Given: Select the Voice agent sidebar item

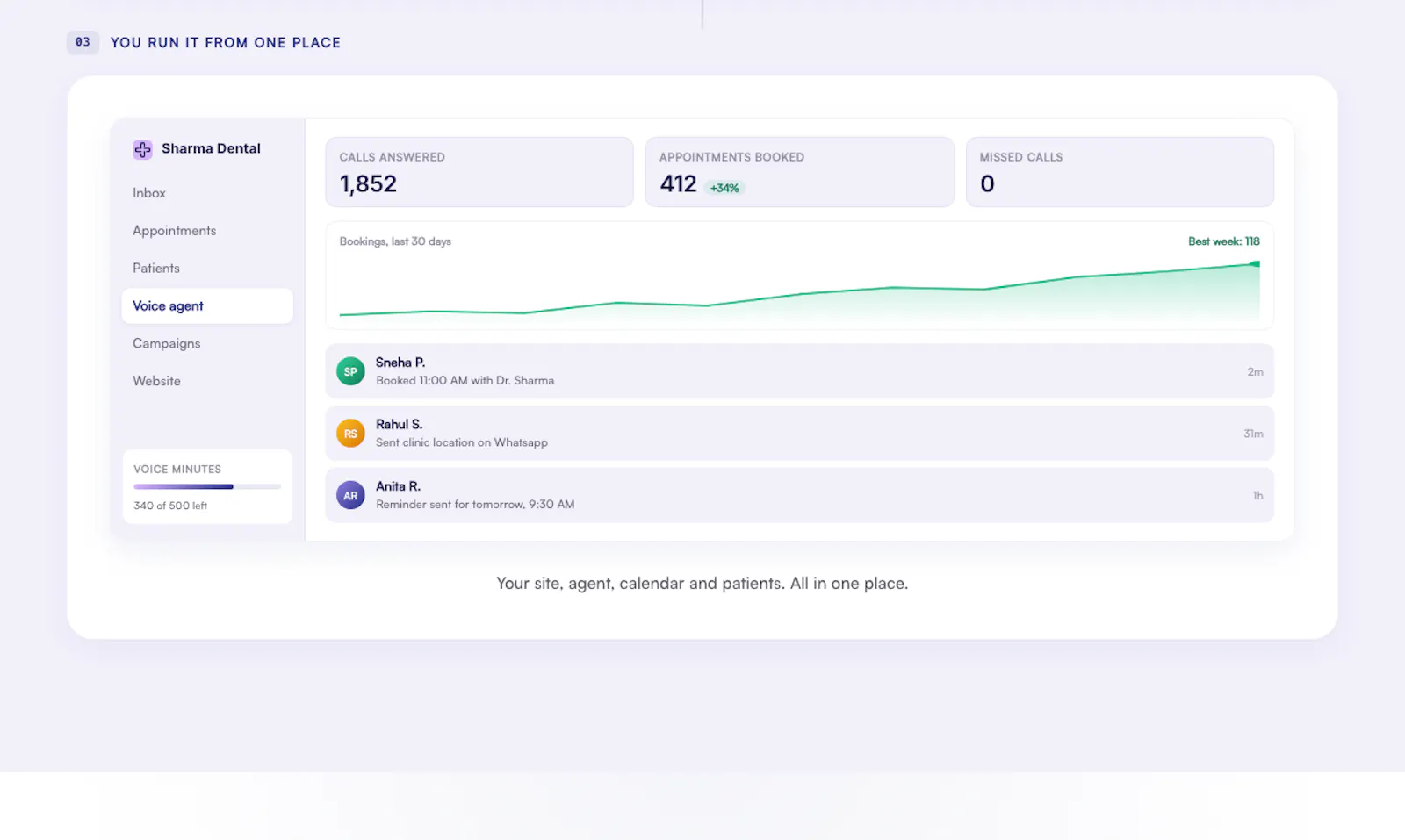Looking at the screenshot, I should tap(207, 306).
